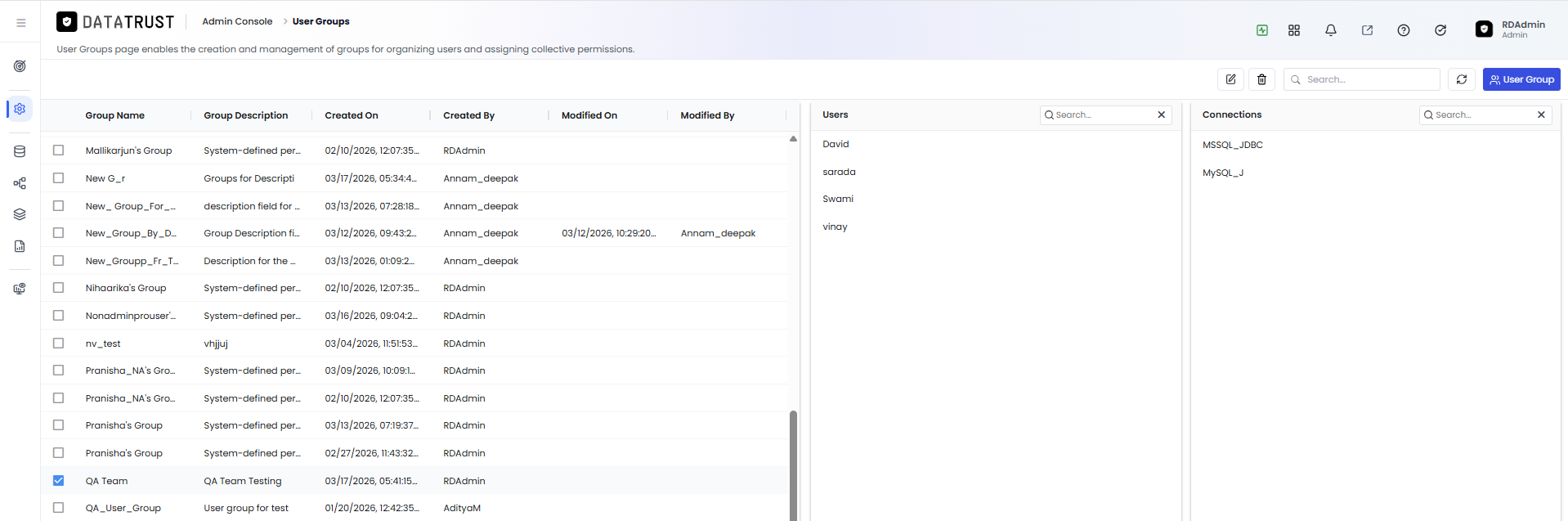Click the User Groups breadcrumb
Image resolution: width=1568 pixels, height=521 pixels.
tap(320, 21)
